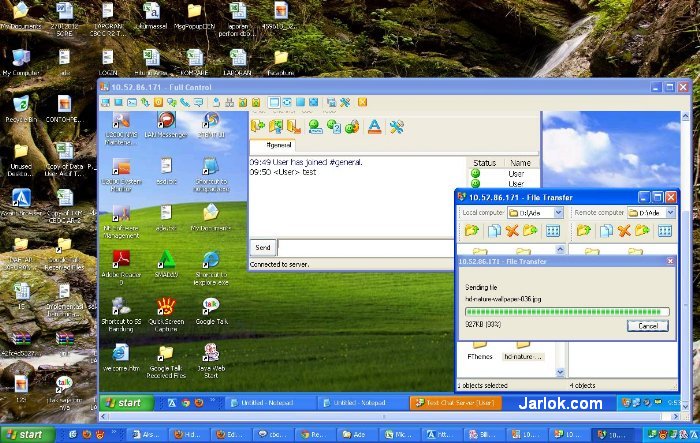Open Text Chat from Radmin toolbar
The image size is (700, 443).
pyautogui.click(x=172, y=103)
